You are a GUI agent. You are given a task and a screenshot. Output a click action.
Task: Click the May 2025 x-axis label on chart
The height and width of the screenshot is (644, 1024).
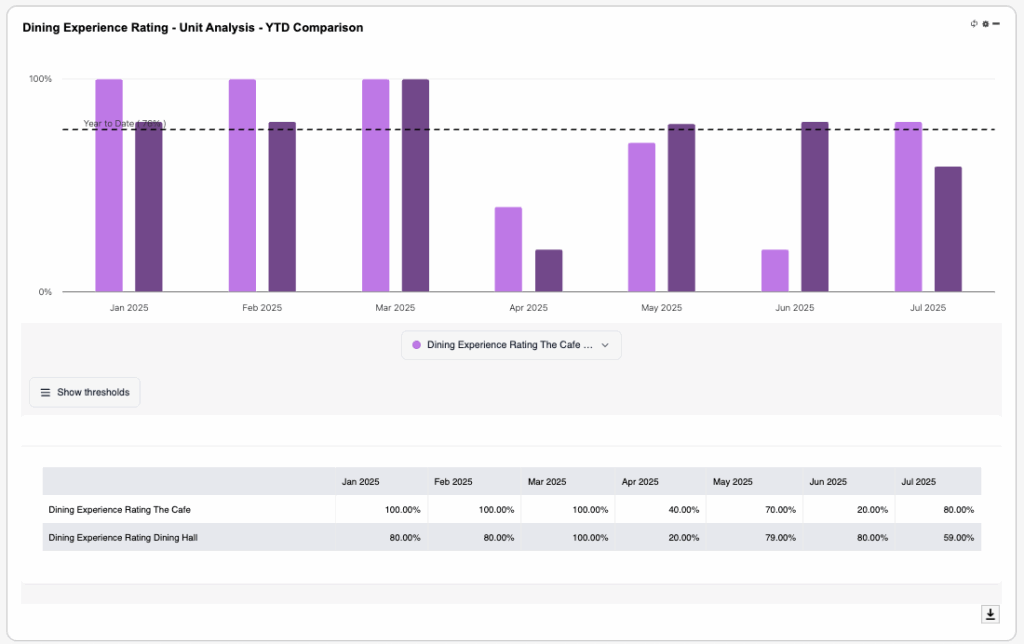tap(661, 308)
